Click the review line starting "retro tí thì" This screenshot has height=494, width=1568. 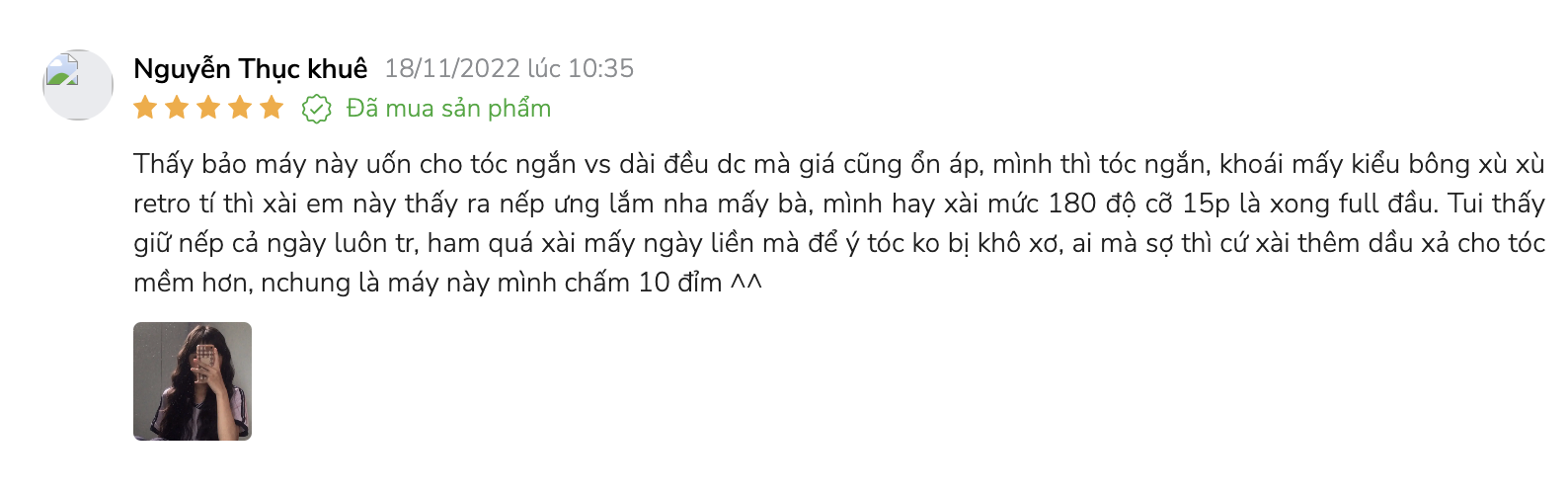tap(839, 204)
